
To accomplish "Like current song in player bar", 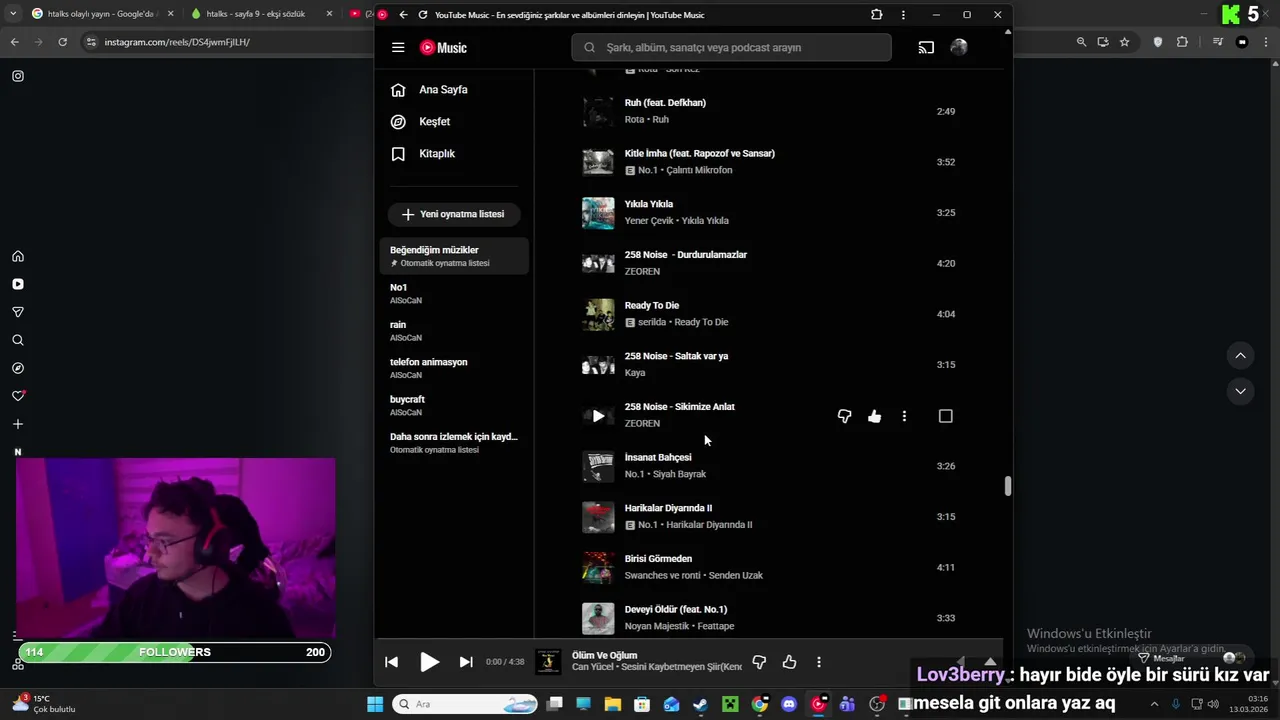I will coord(789,662).
